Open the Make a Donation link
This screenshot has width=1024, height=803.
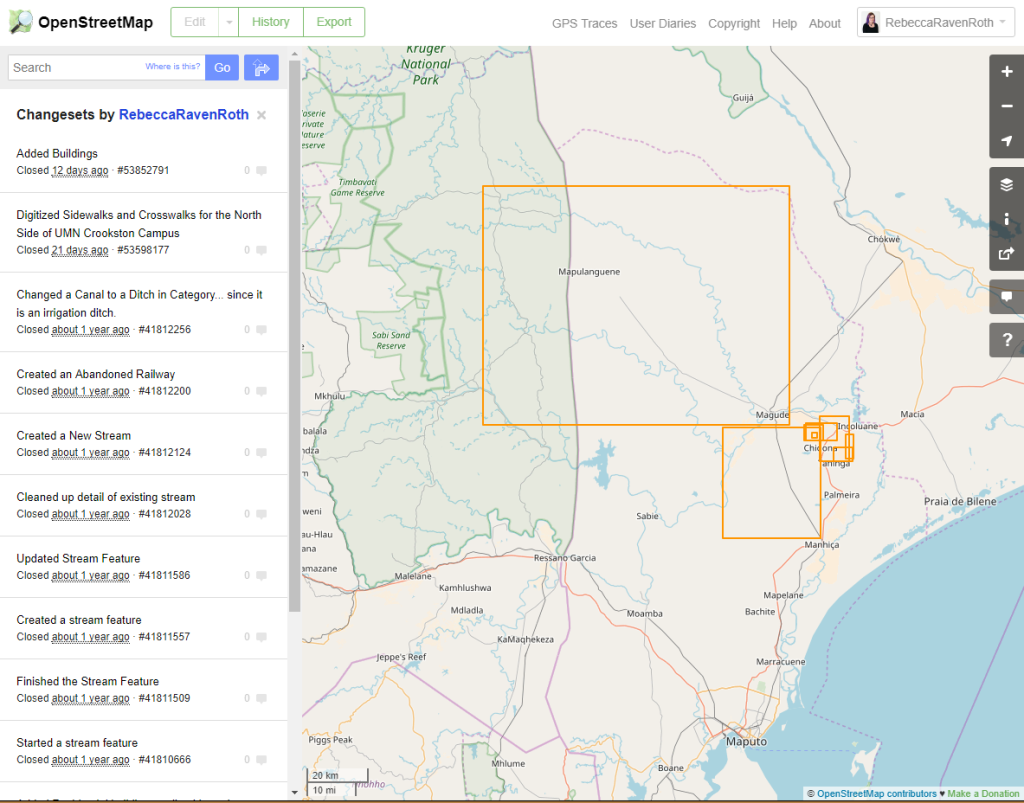(983, 793)
